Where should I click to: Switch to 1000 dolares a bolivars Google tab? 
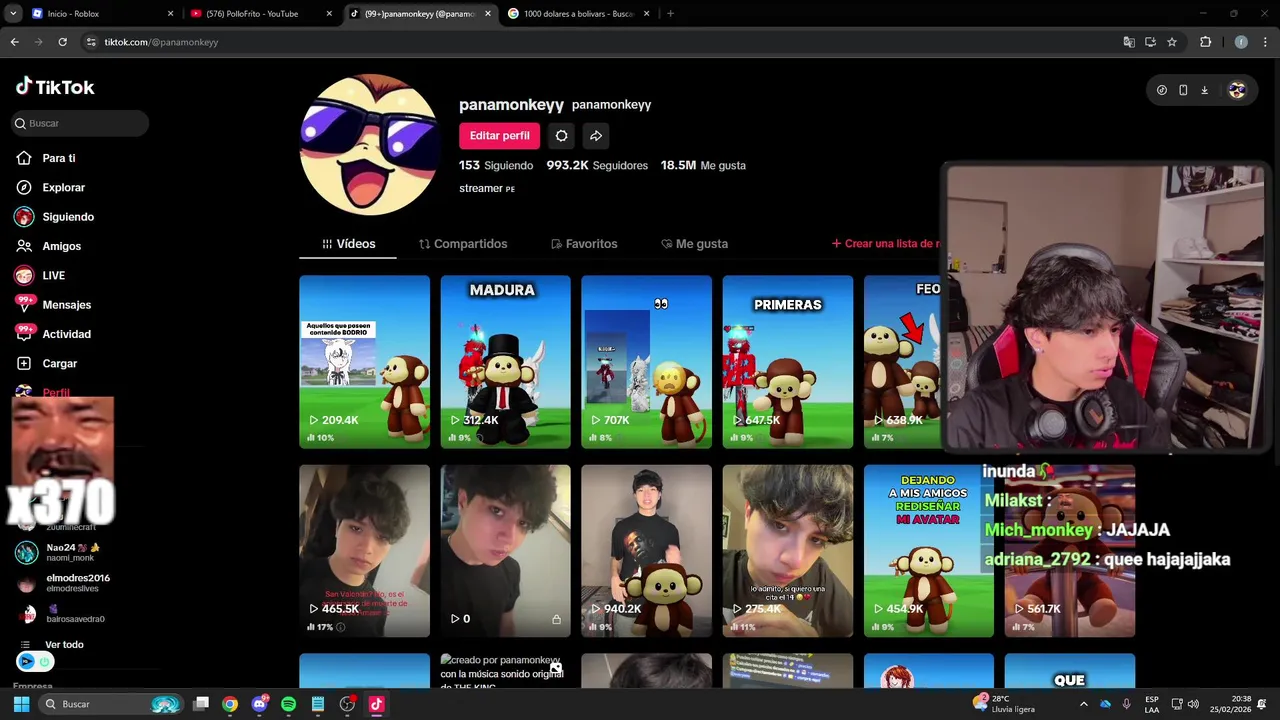click(578, 14)
